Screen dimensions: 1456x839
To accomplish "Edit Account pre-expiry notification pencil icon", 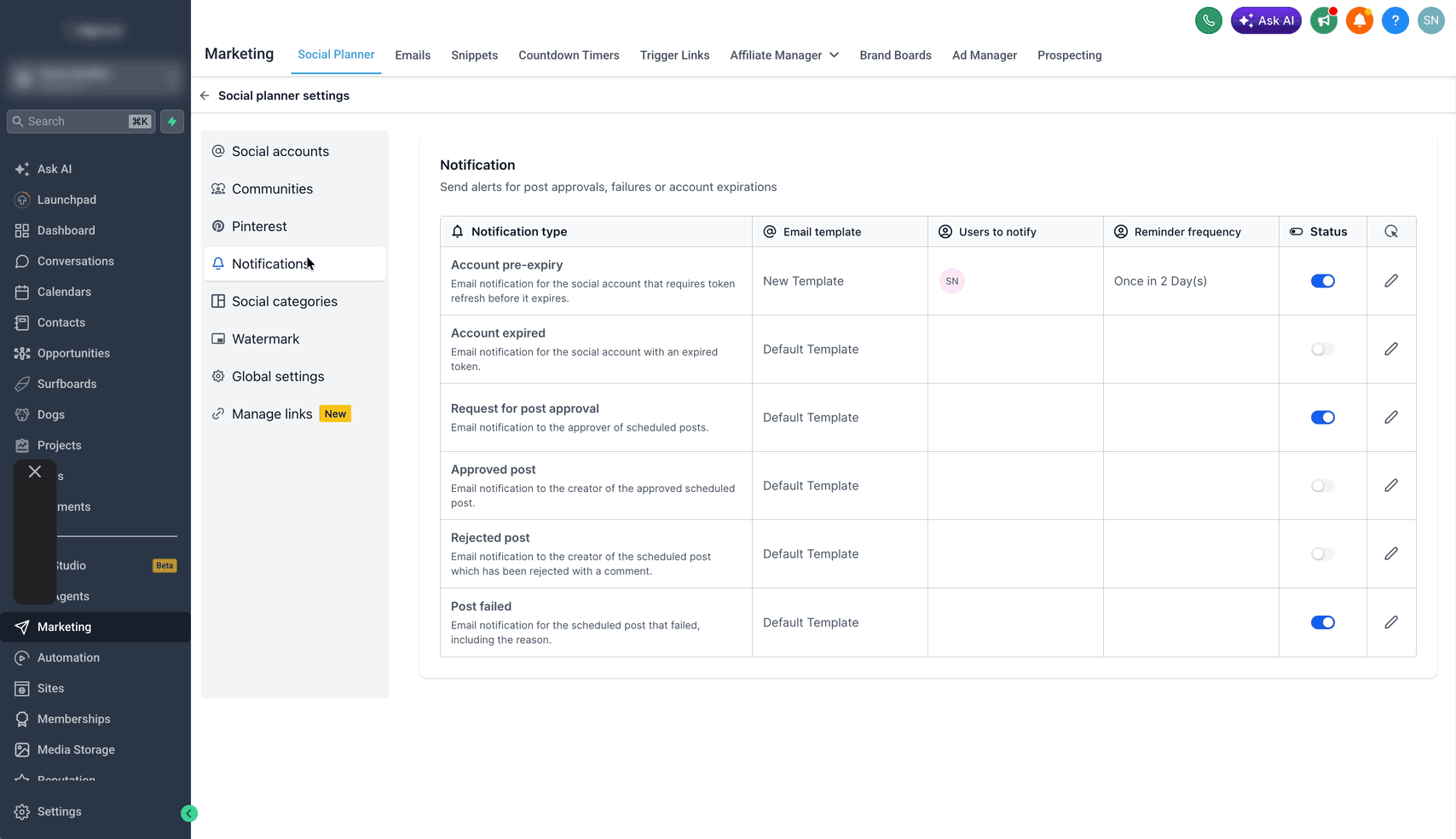I will 1391,281.
